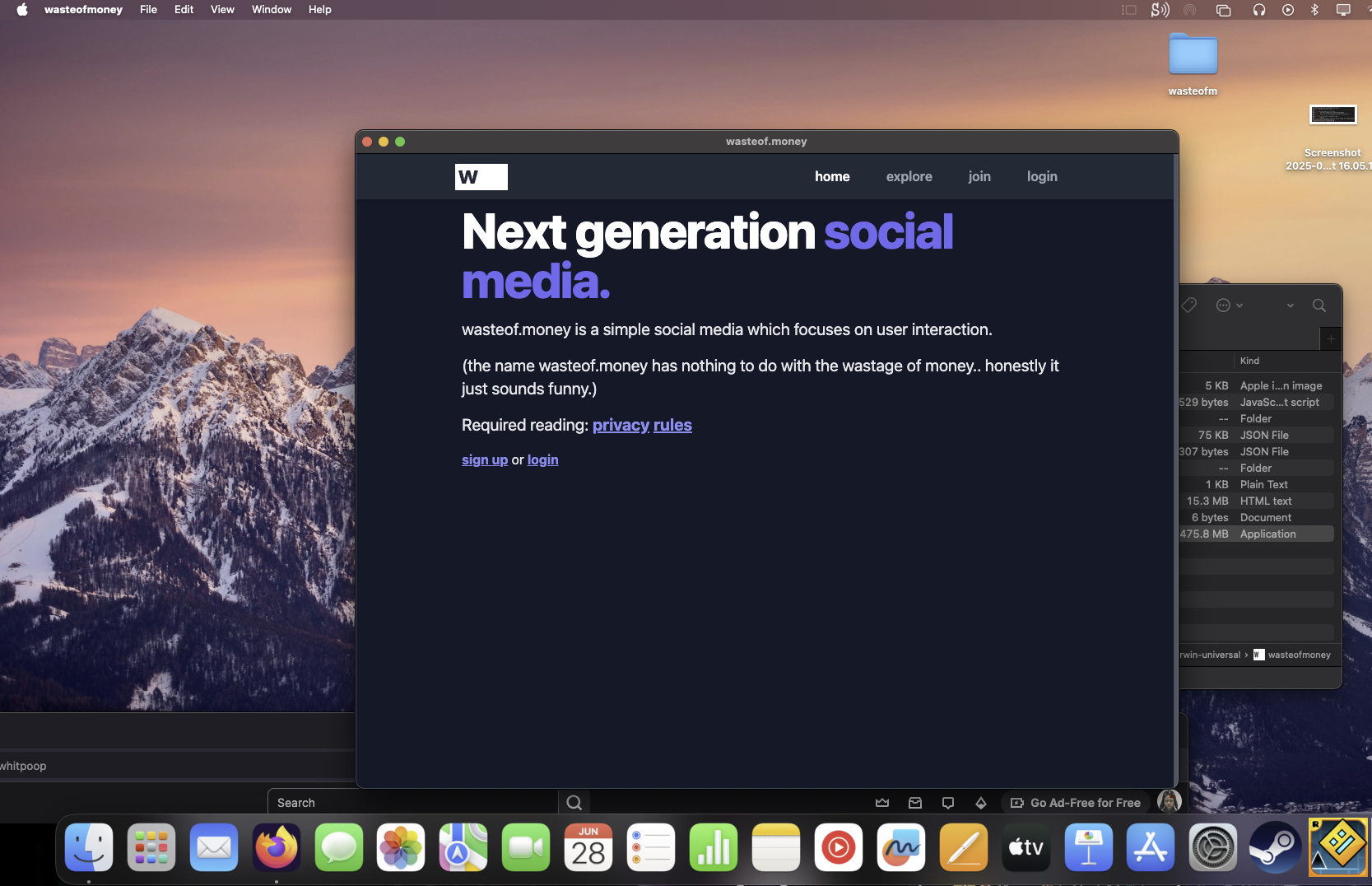
Task: Click the Finder tag icon
Action: (1189, 305)
